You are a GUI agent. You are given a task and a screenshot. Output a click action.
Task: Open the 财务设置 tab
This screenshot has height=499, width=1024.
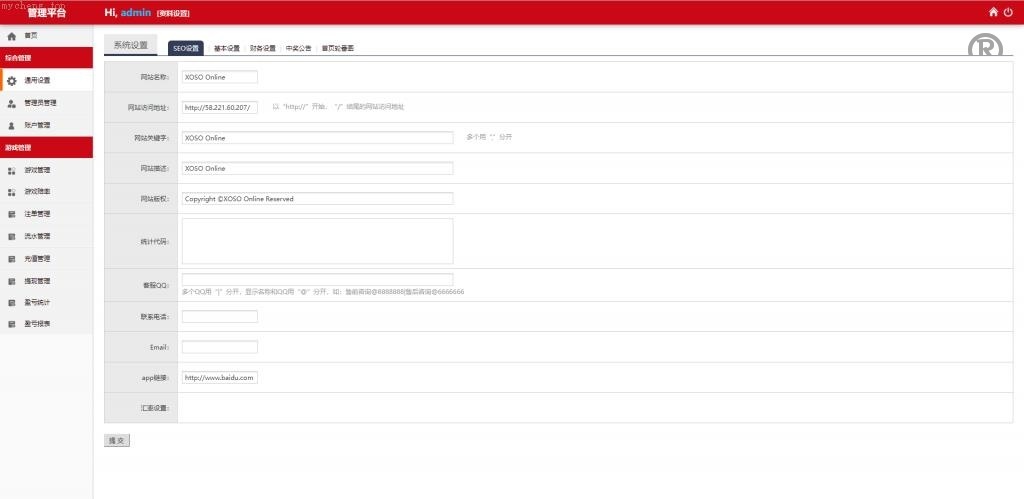(263, 48)
